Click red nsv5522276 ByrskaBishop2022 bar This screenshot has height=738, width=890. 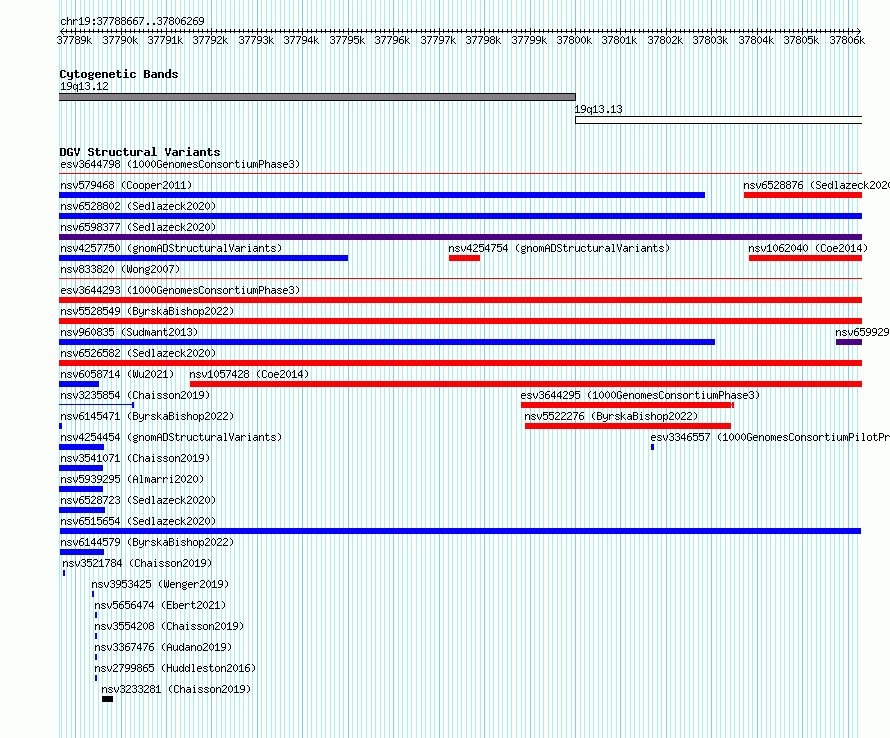[x=628, y=426]
